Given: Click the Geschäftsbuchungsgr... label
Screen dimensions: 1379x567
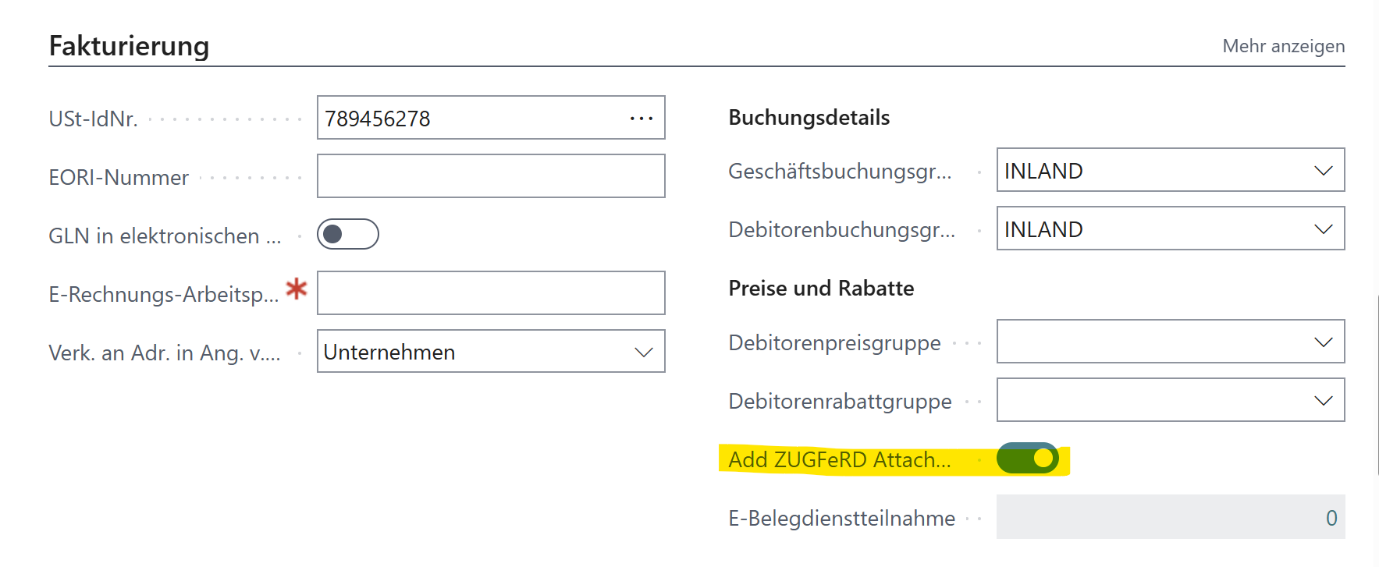Looking at the screenshot, I should [840, 171].
